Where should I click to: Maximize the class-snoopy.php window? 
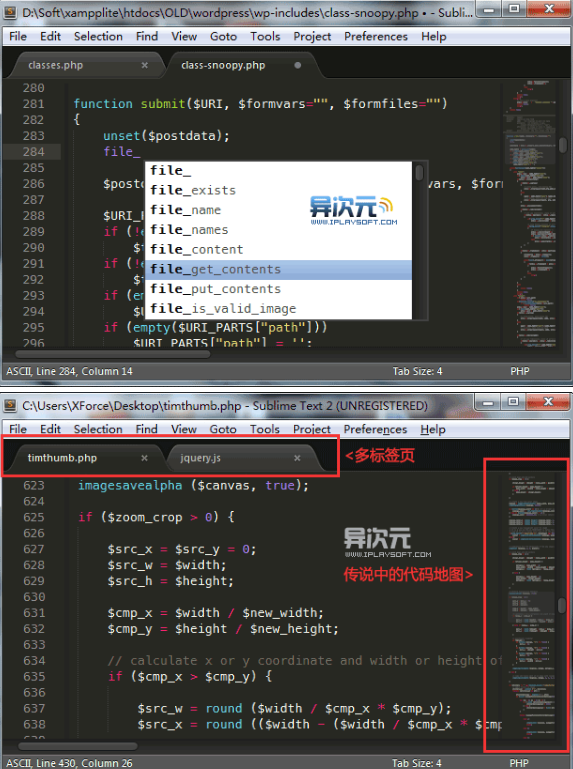click(x=514, y=10)
